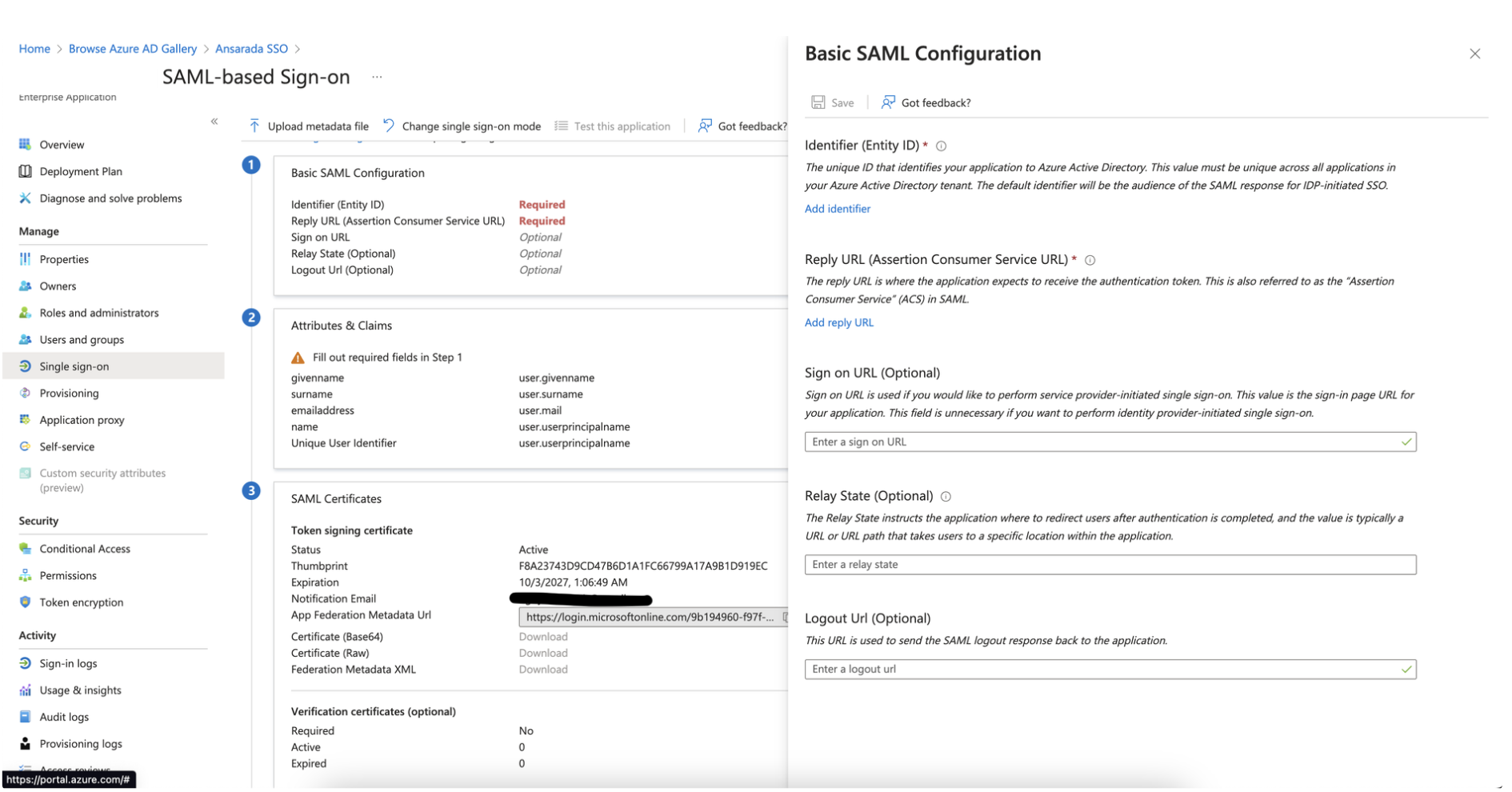1512x792 pixels.
Task: Click the Properties bars icon
Action: [x=25, y=259]
